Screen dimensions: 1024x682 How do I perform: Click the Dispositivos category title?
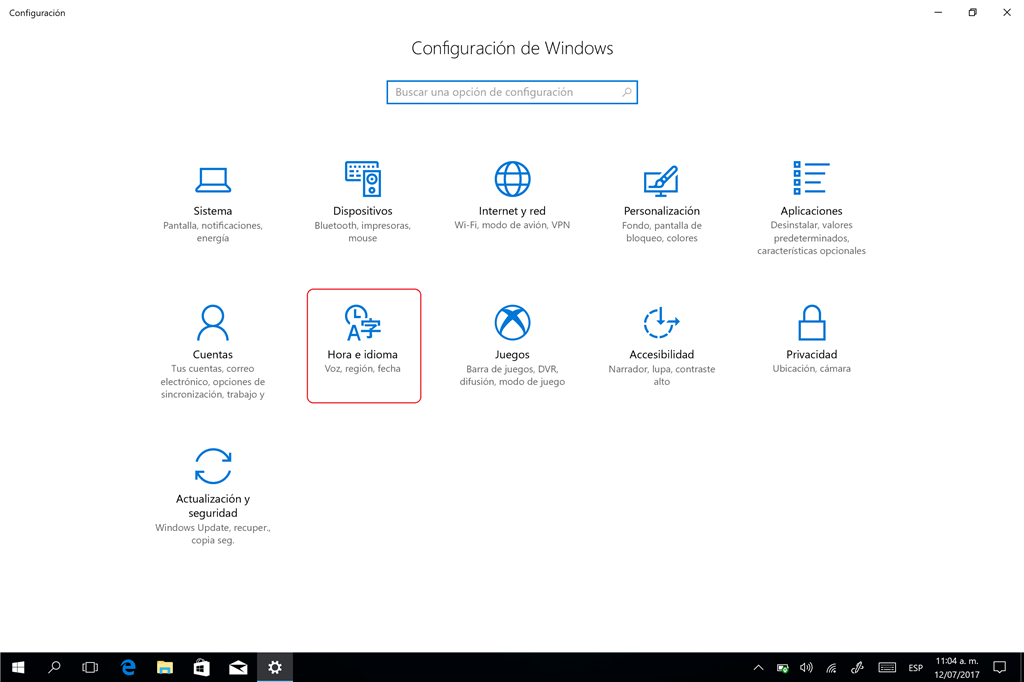(x=362, y=211)
